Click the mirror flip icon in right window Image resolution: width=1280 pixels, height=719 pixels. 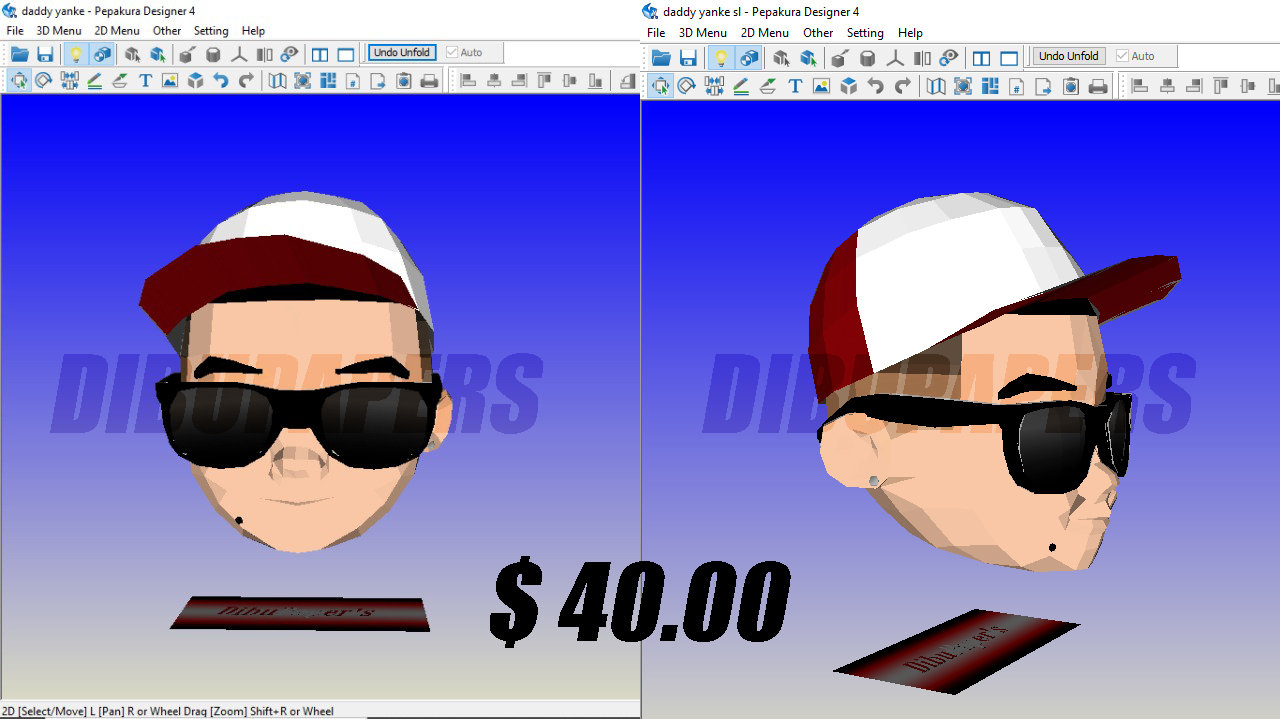point(922,58)
